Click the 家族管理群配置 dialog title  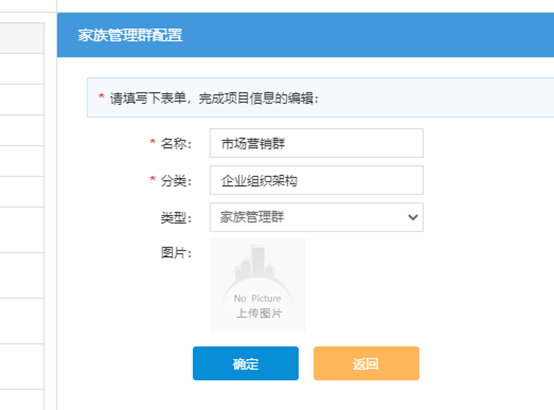130,35
